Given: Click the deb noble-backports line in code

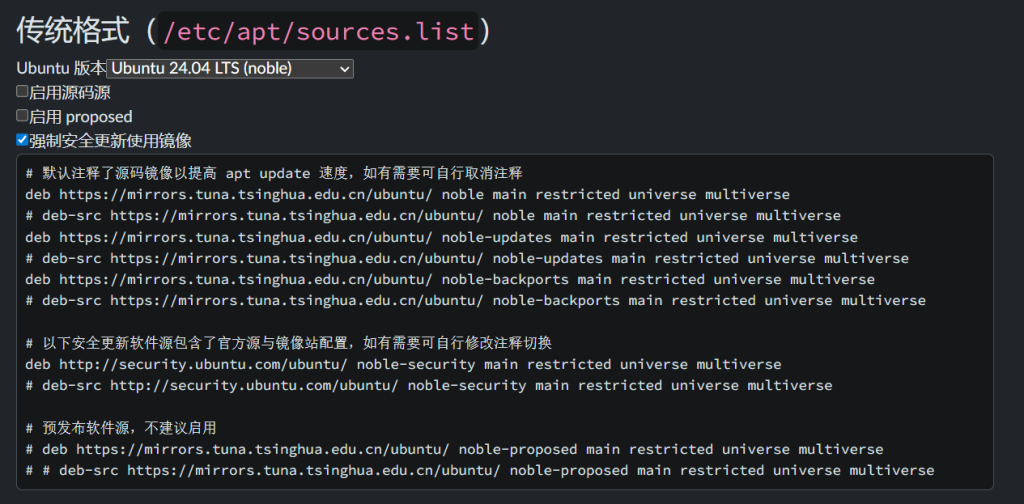Looking at the screenshot, I should coord(450,279).
